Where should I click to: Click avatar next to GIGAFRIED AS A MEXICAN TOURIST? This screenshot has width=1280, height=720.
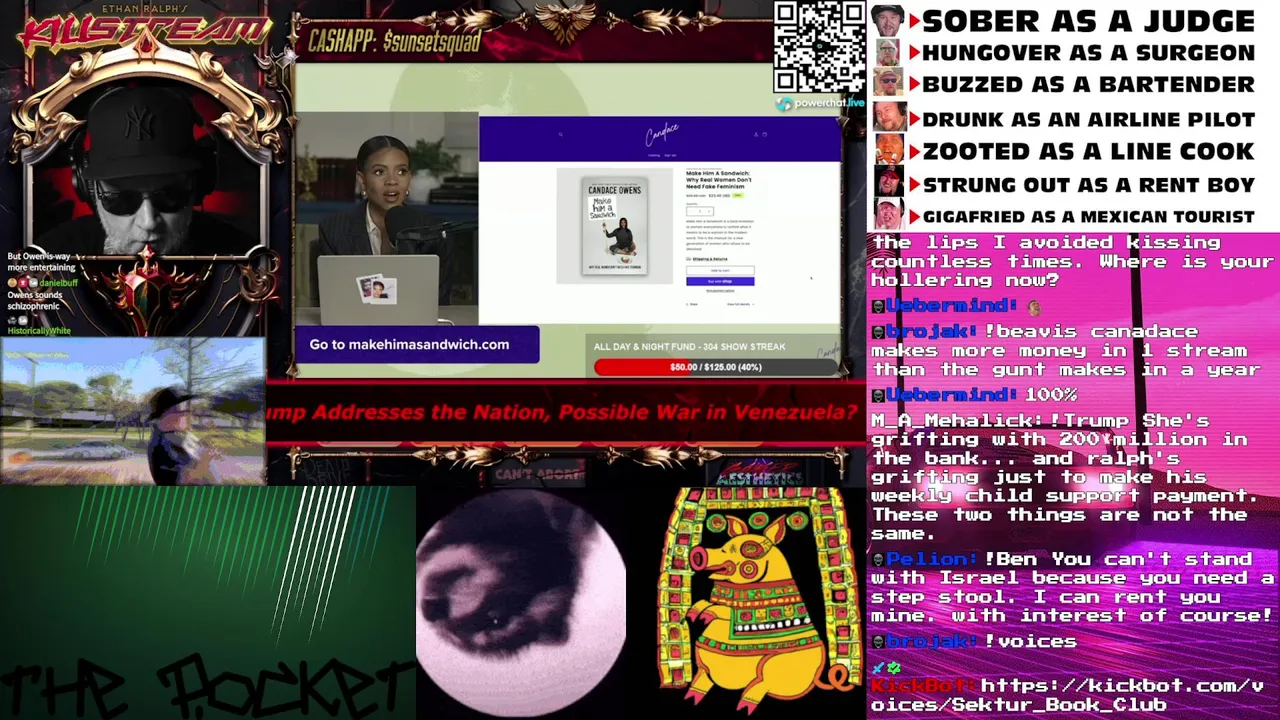coord(889,215)
